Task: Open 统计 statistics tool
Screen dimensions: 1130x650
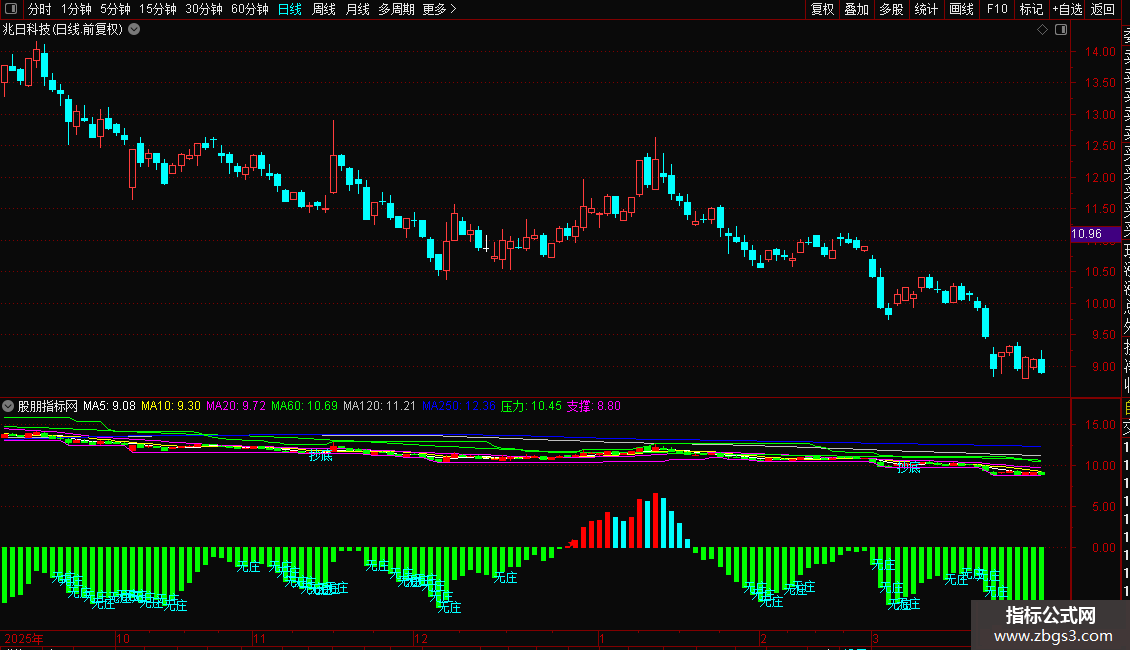Action: [x=926, y=9]
